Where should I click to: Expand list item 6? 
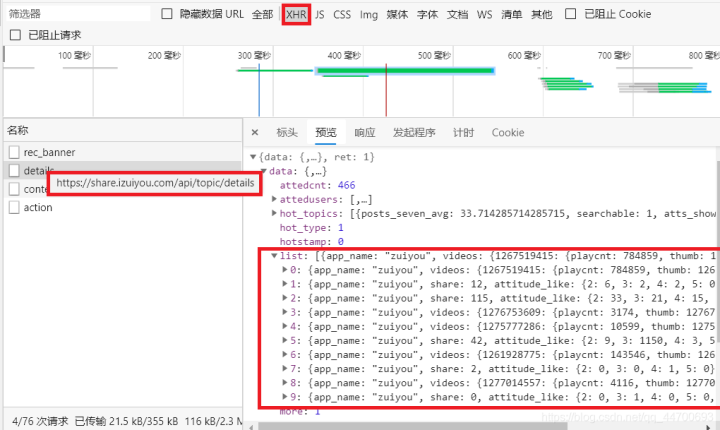click(285, 354)
